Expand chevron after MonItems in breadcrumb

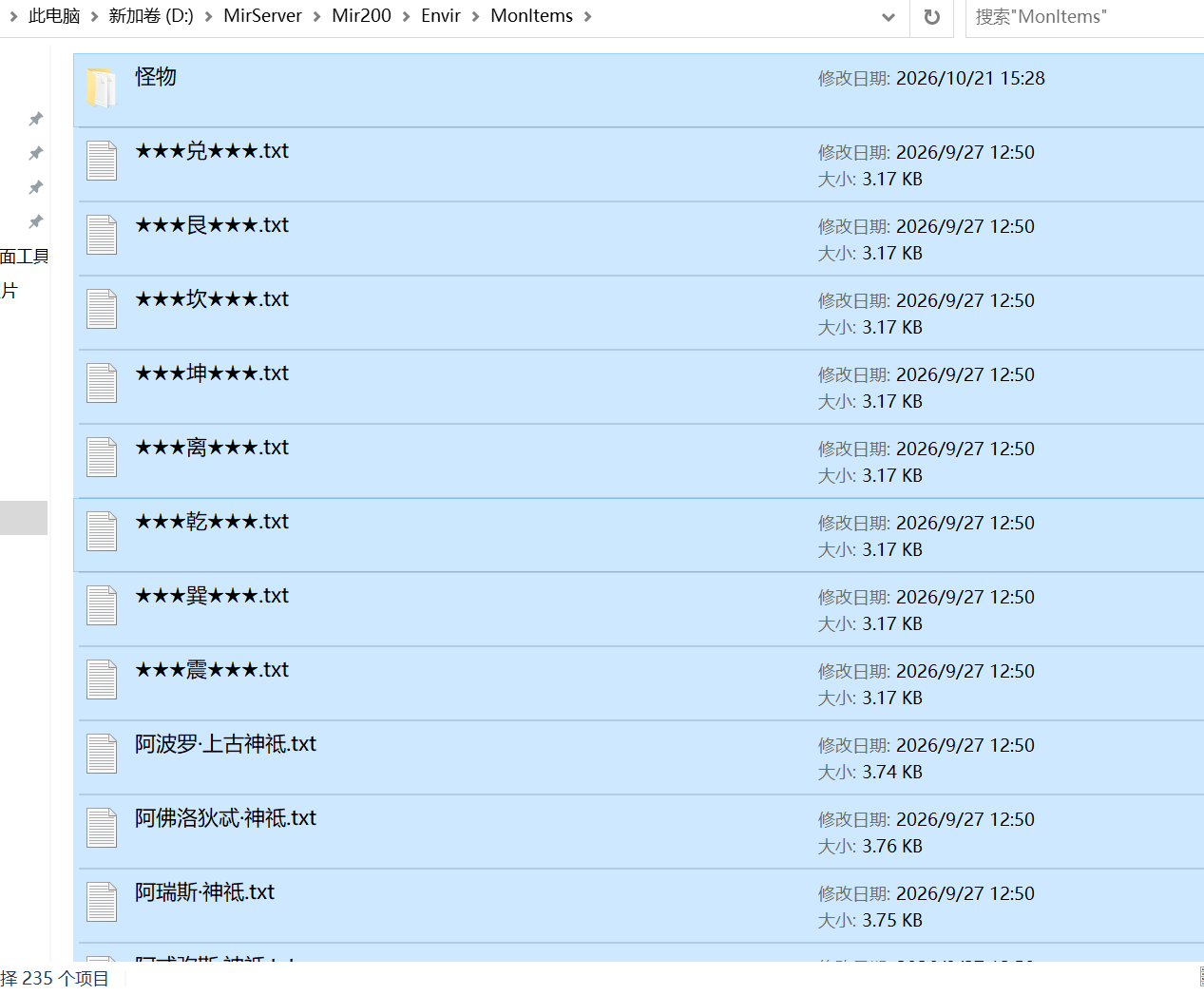click(588, 17)
